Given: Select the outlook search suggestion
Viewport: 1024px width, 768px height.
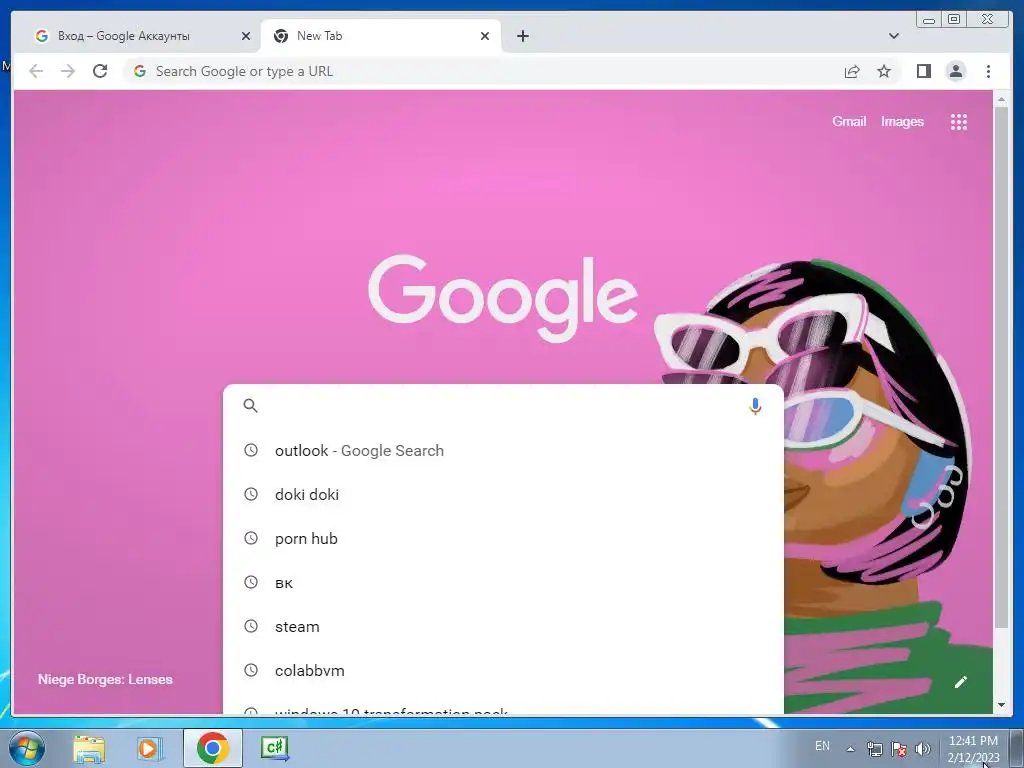Looking at the screenshot, I should tap(503, 451).
